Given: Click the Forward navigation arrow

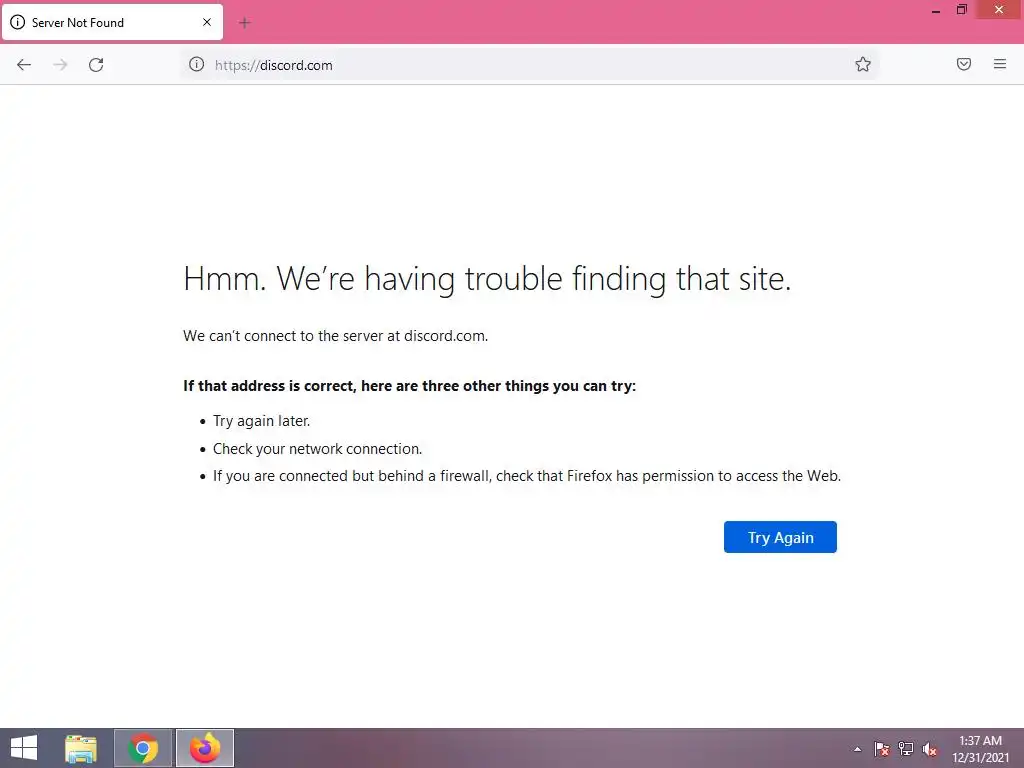Looking at the screenshot, I should click(x=60, y=65).
